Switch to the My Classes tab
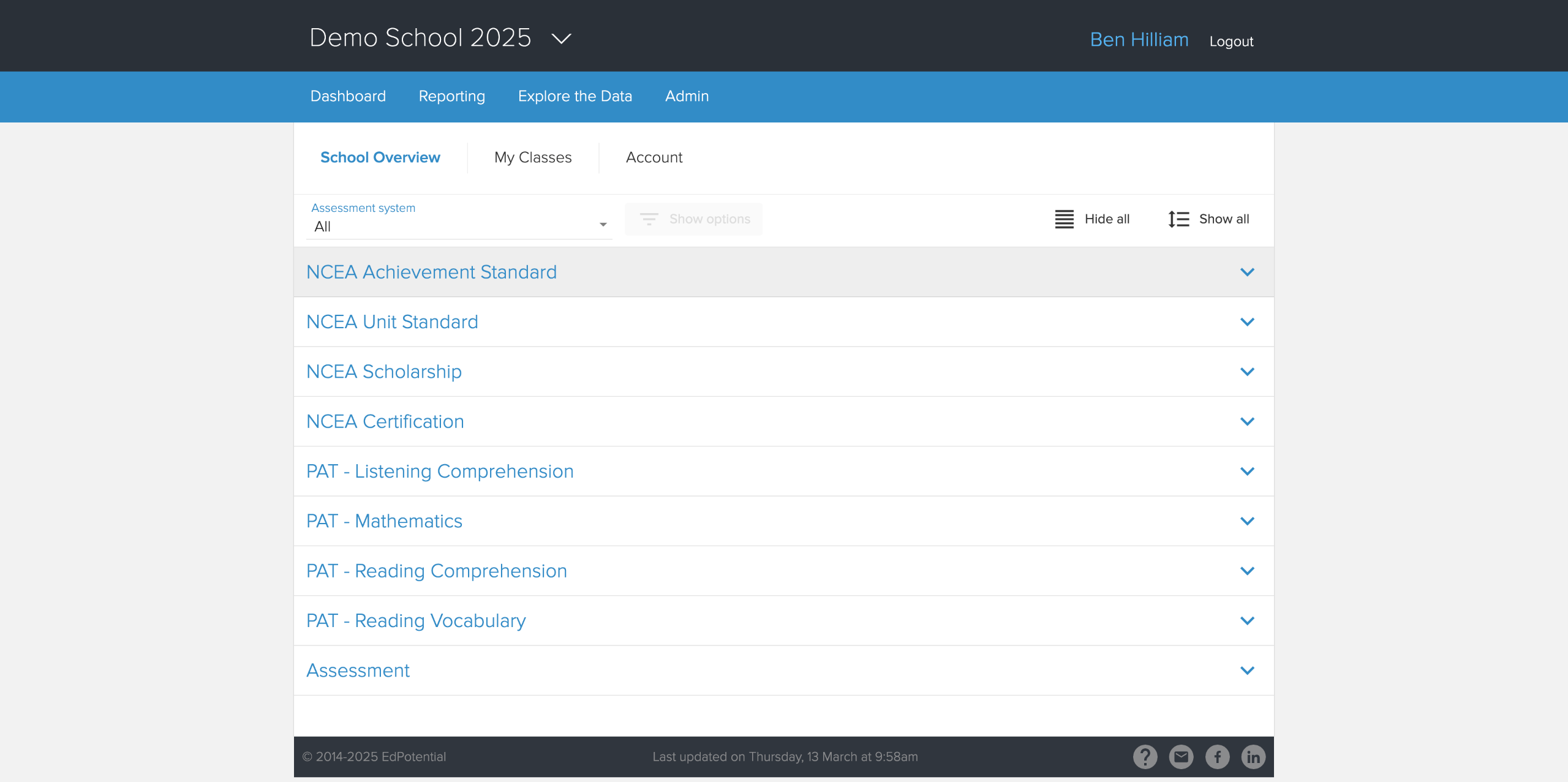 point(533,157)
